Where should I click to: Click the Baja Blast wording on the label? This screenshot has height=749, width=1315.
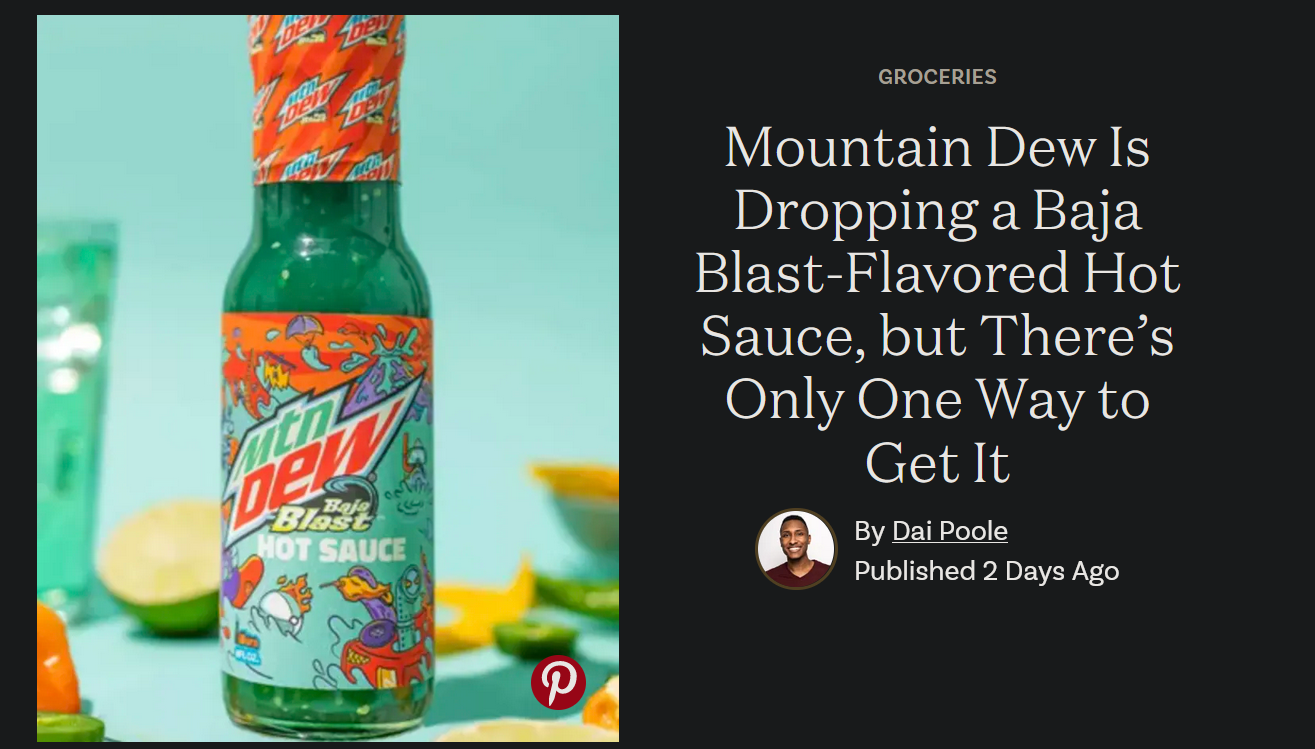point(311,514)
